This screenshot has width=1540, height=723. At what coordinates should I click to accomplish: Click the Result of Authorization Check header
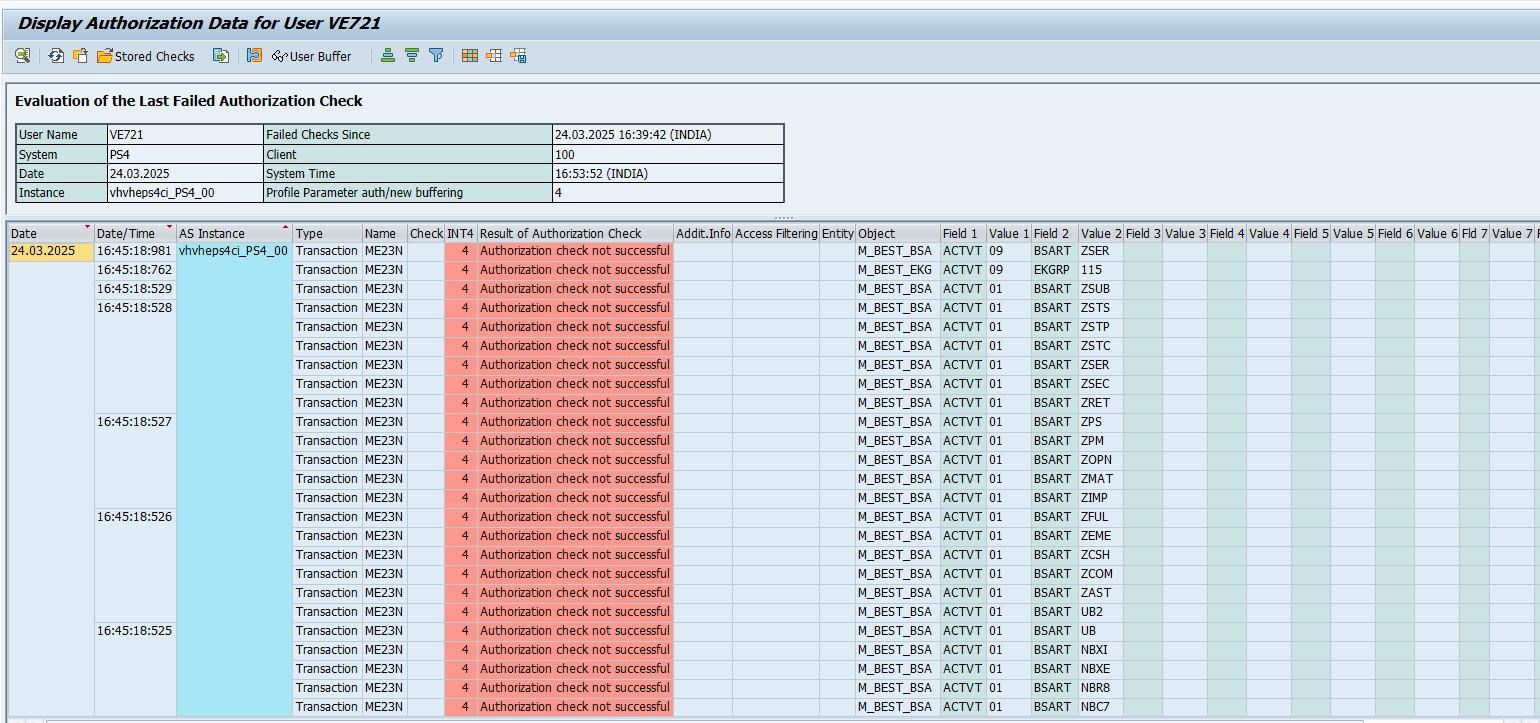click(561, 233)
